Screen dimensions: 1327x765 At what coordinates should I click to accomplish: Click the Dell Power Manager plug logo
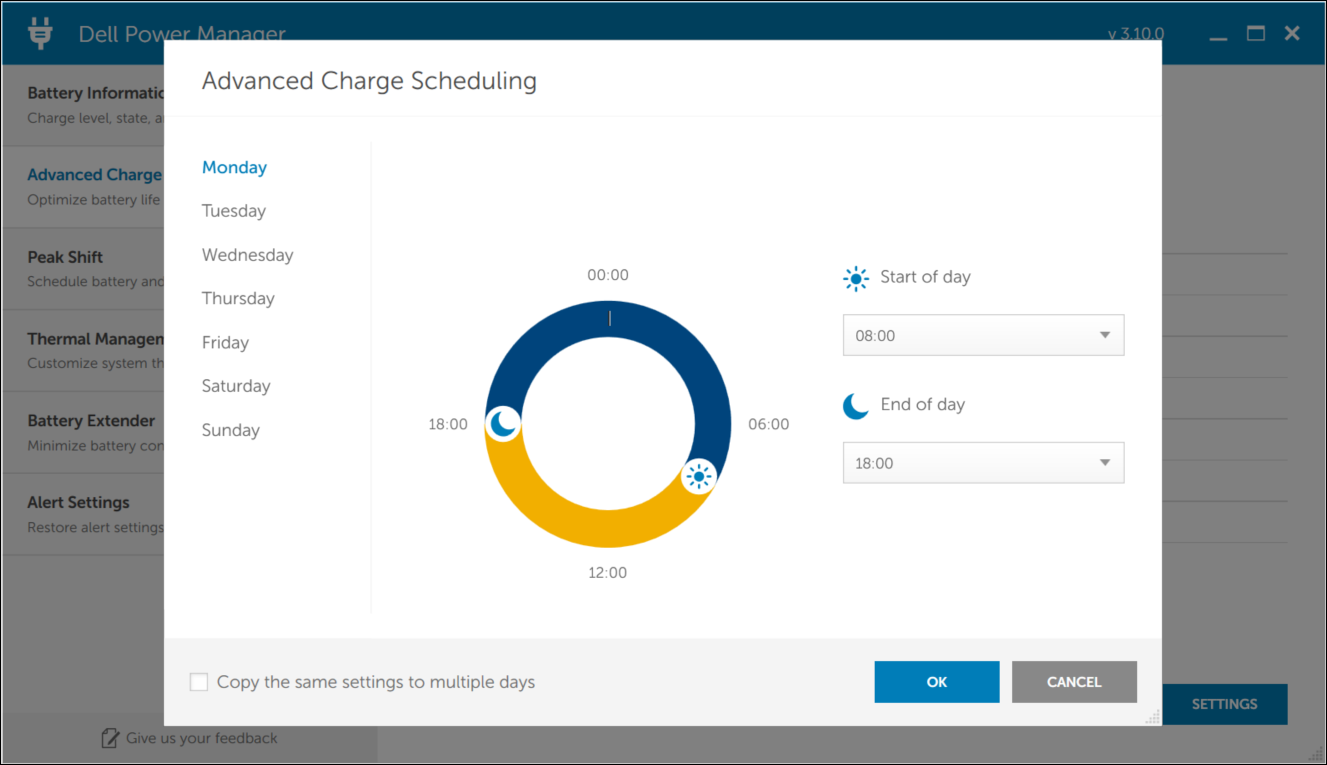click(x=39, y=32)
